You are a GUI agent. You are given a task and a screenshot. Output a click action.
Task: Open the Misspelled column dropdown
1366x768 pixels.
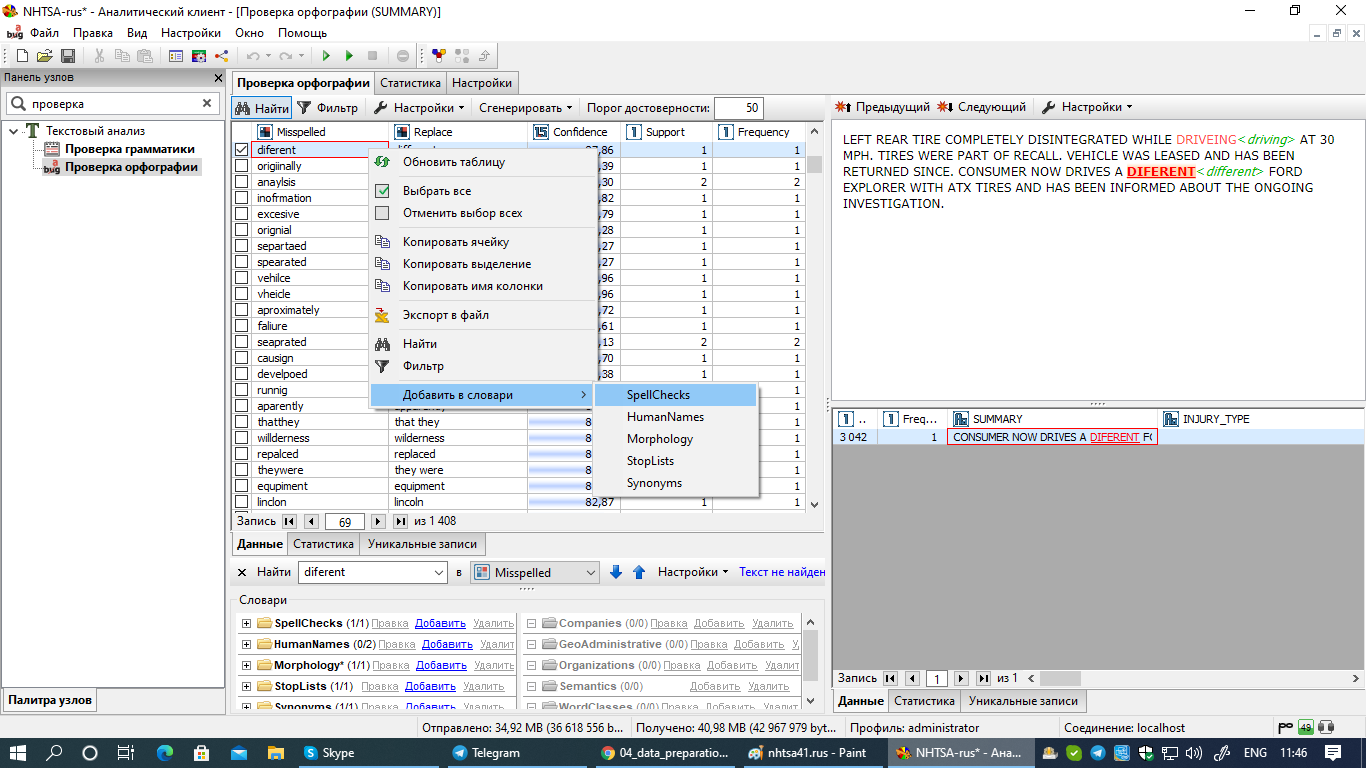click(590, 572)
